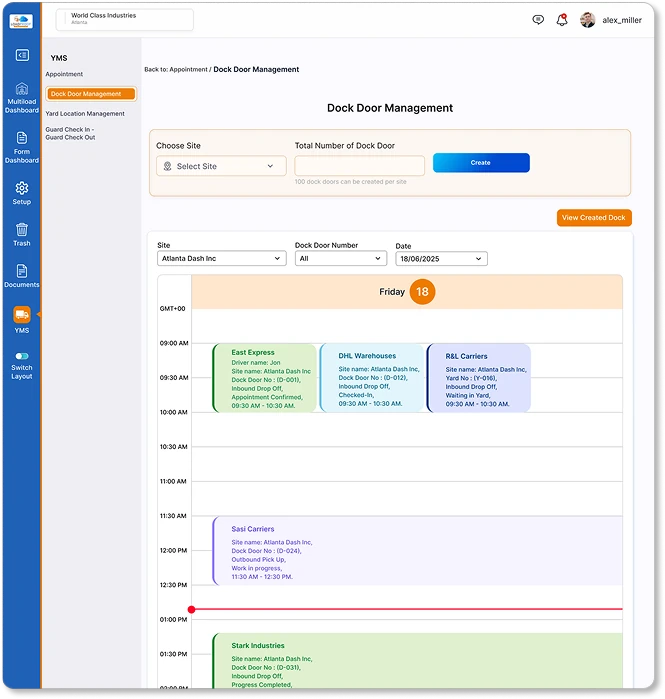Click the Friday day header text

coord(392,292)
